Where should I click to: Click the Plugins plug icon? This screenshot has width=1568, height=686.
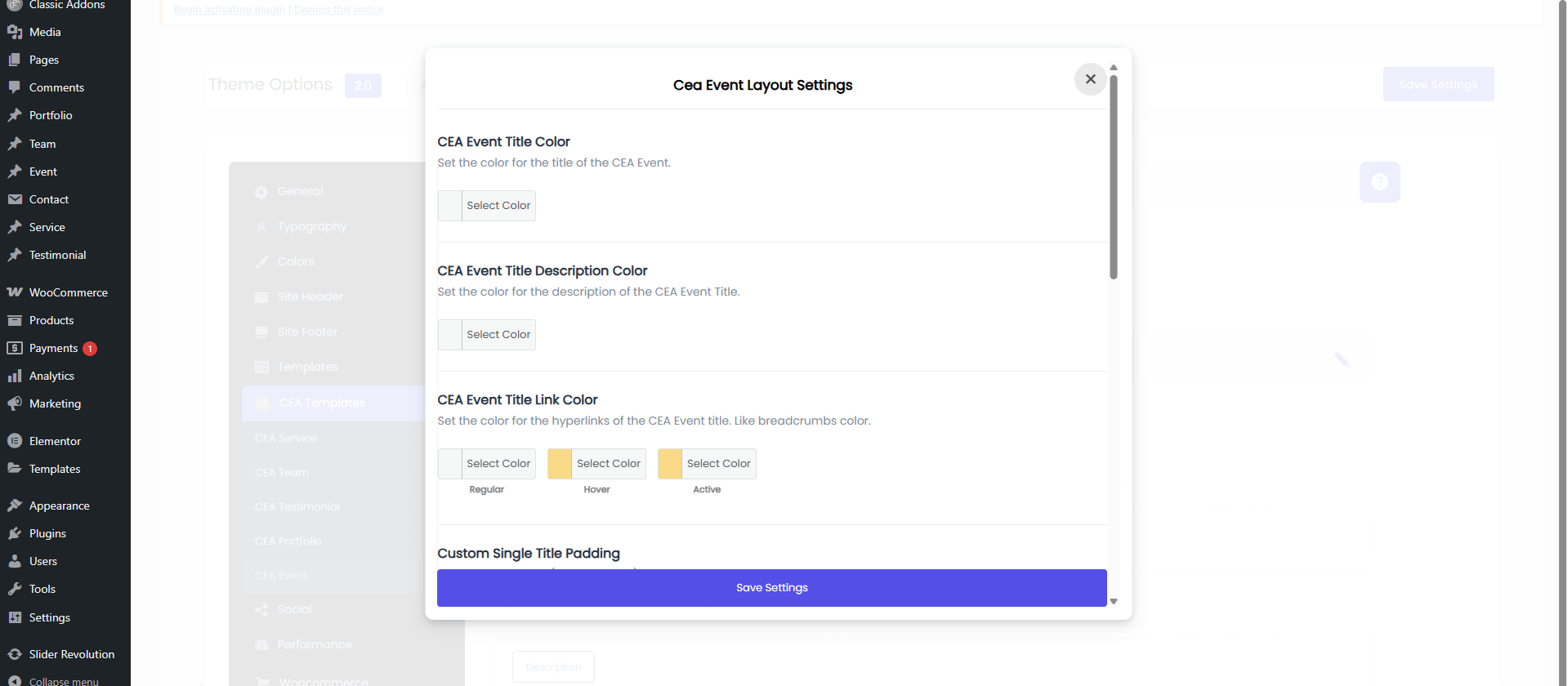pyautogui.click(x=15, y=533)
